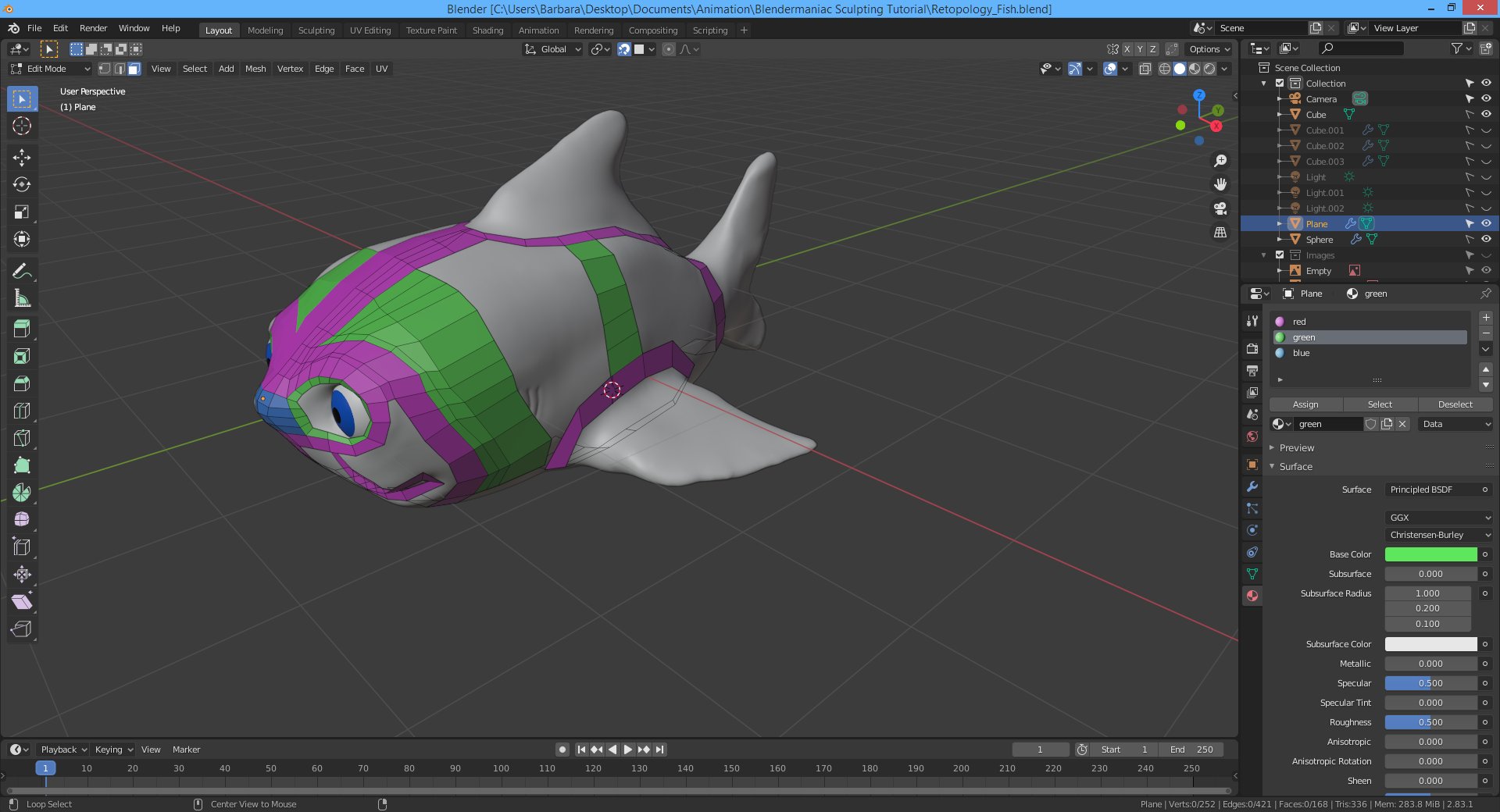Click the Measure tool icon
Viewport: 1500px width, 812px height.
pos(22,298)
